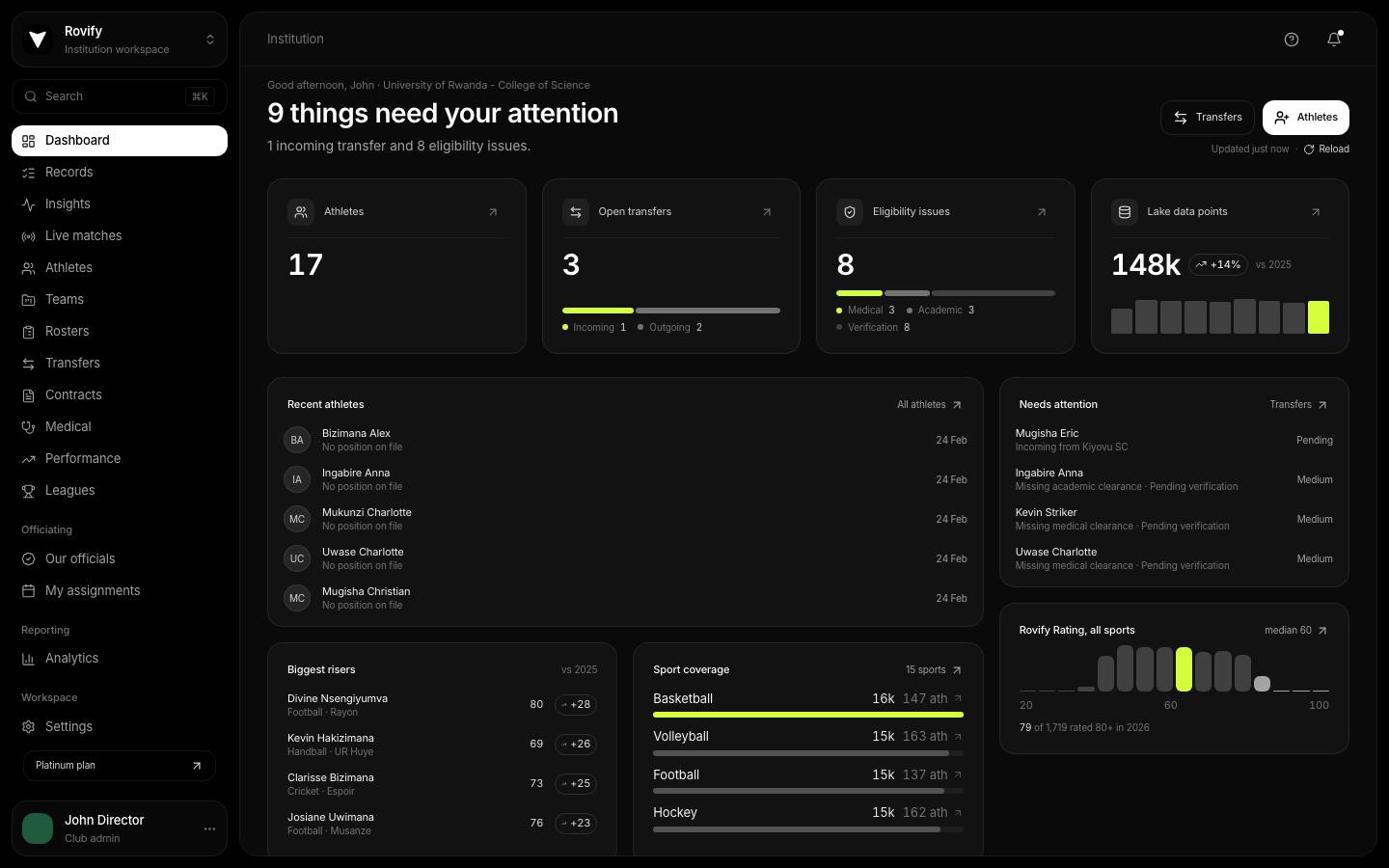Open Analytics under Reporting
The image size is (1389, 868).
pyautogui.click(x=120, y=659)
